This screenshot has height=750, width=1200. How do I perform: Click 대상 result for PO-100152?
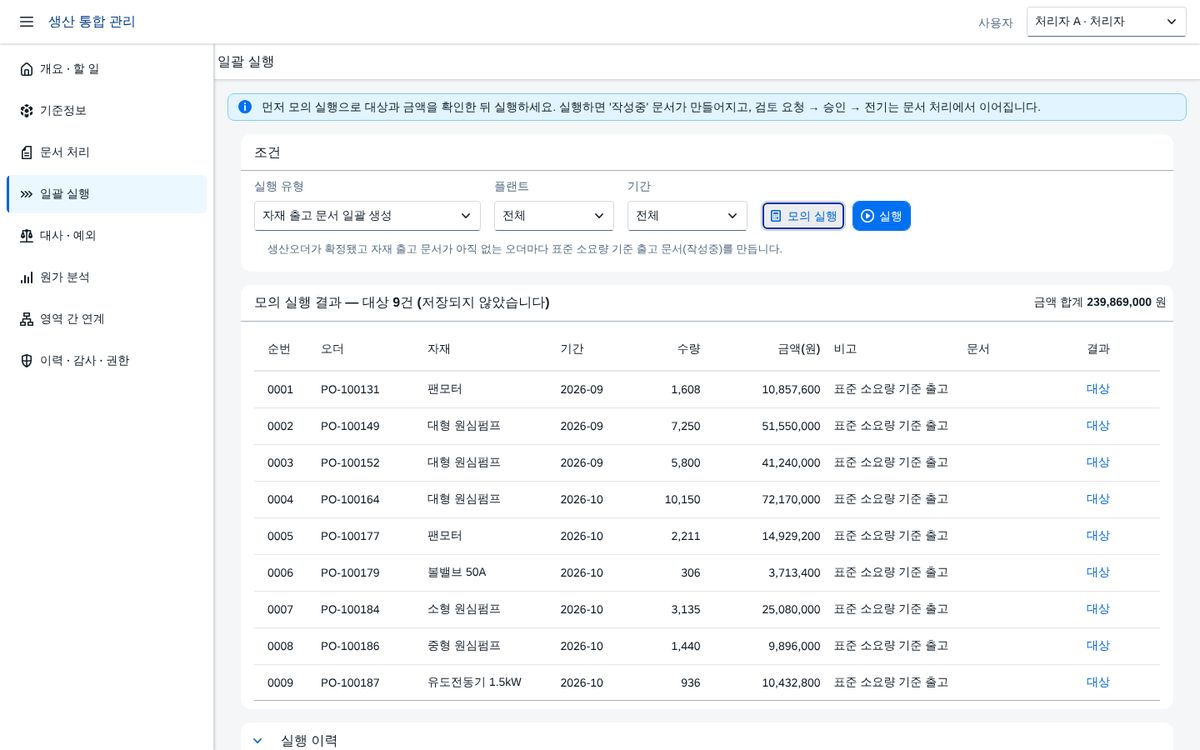click(1098, 463)
